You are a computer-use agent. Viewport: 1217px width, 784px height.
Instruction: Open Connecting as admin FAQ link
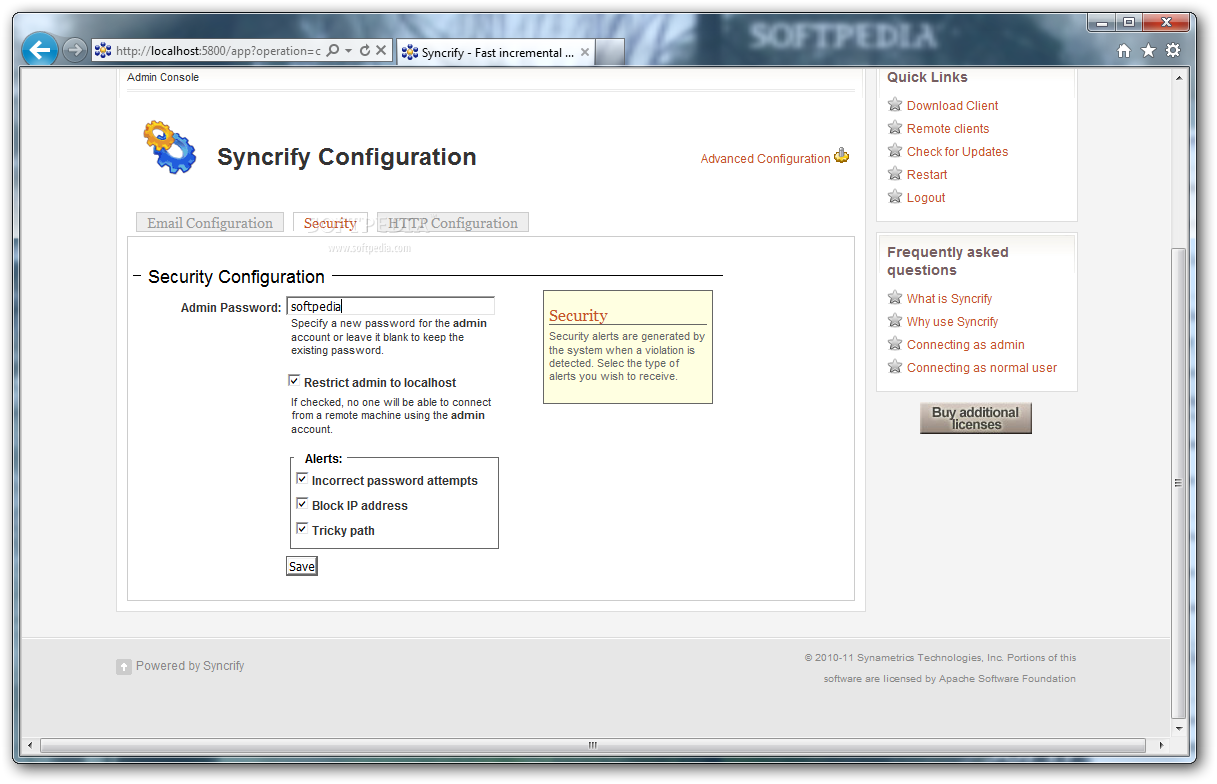[965, 345]
